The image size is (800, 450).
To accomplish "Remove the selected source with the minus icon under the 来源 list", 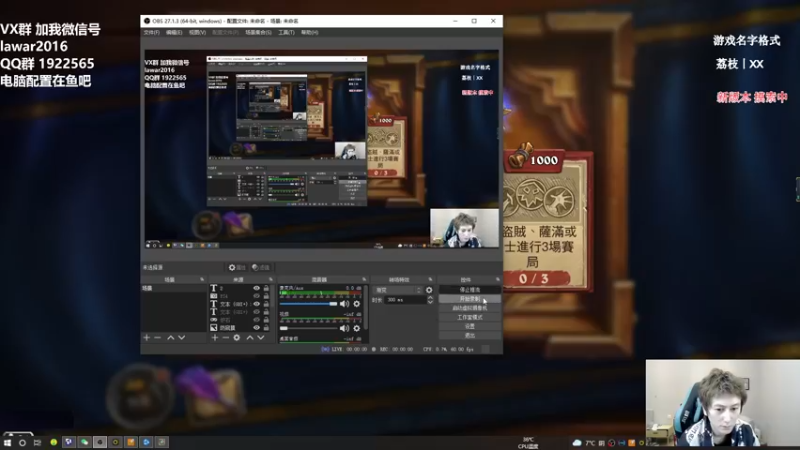I will (x=226, y=338).
